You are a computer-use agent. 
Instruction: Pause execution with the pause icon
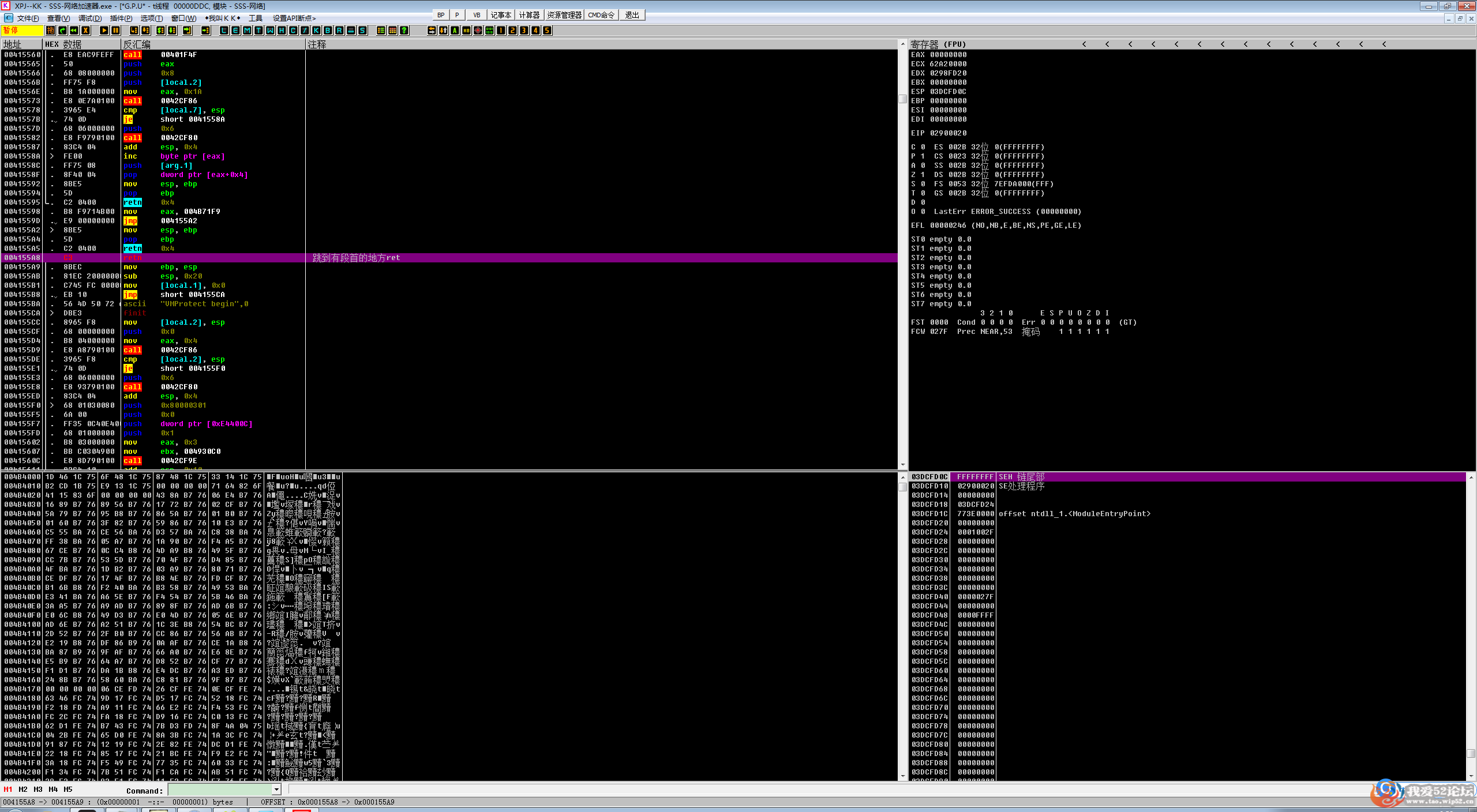point(115,31)
